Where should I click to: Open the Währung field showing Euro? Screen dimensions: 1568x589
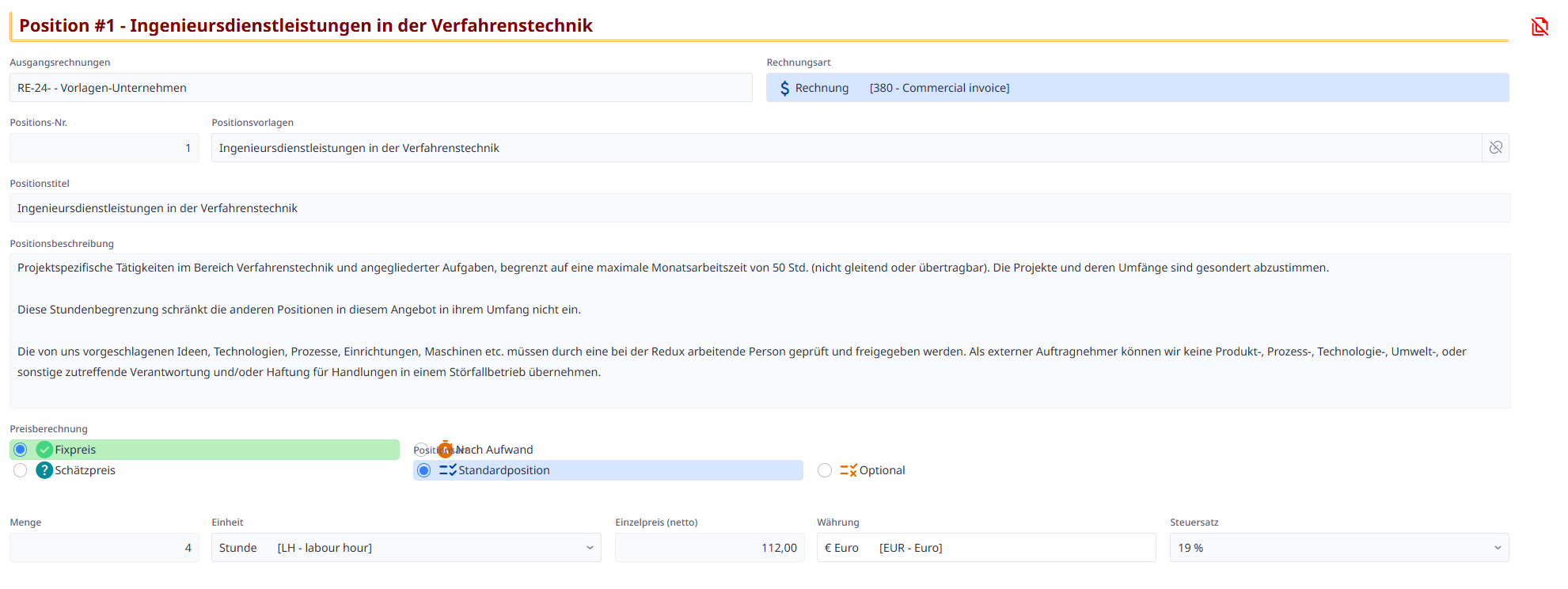pyautogui.click(x=986, y=548)
